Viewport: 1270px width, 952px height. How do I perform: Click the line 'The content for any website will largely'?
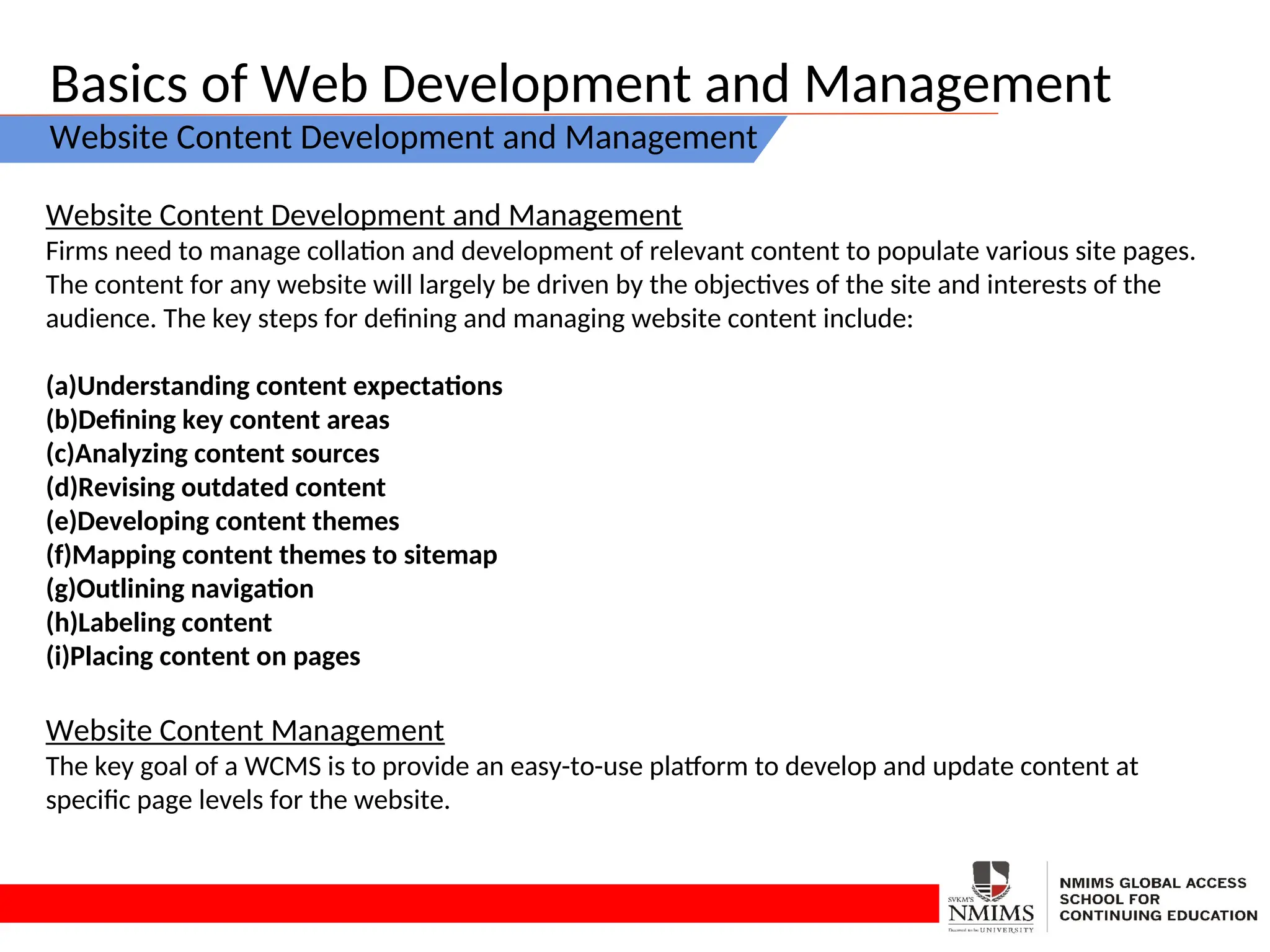603,285
